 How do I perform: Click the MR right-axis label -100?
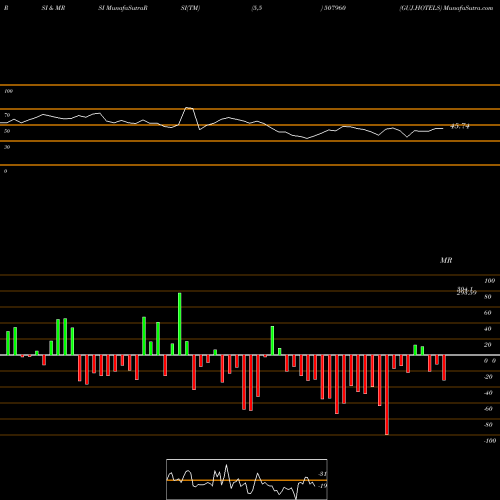click(490, 441)
